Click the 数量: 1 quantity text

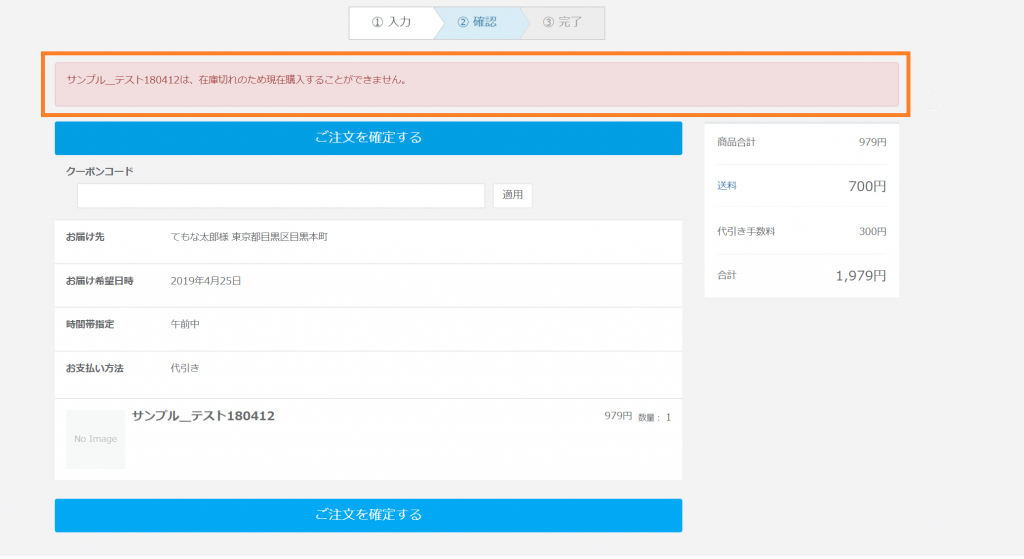click(x=654, y=417)
